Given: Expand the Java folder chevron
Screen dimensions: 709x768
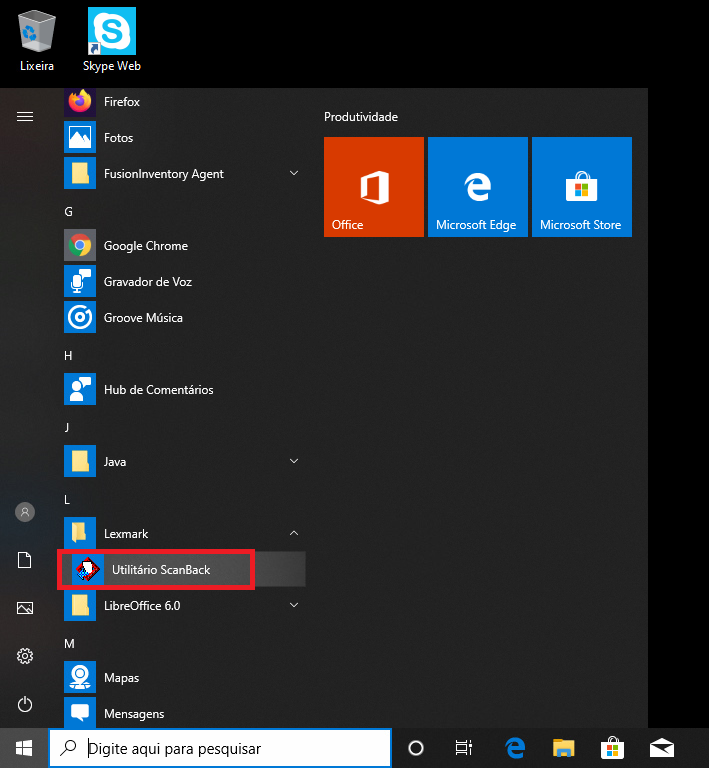Looking at the screenshot, I should pos(294,461).
